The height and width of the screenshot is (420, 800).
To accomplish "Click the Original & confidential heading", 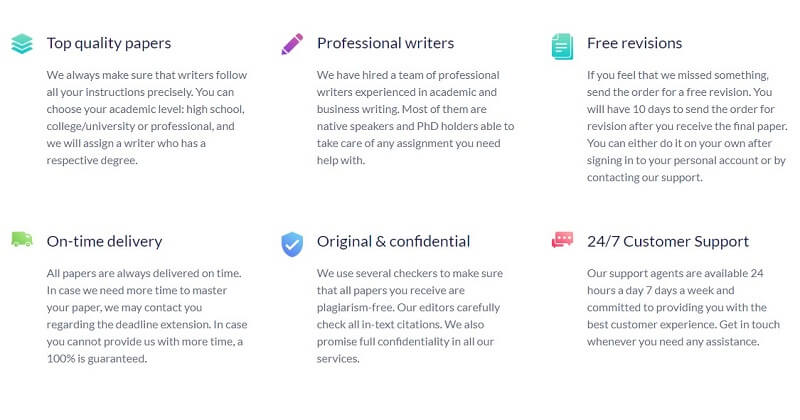I will click(393, 241).
